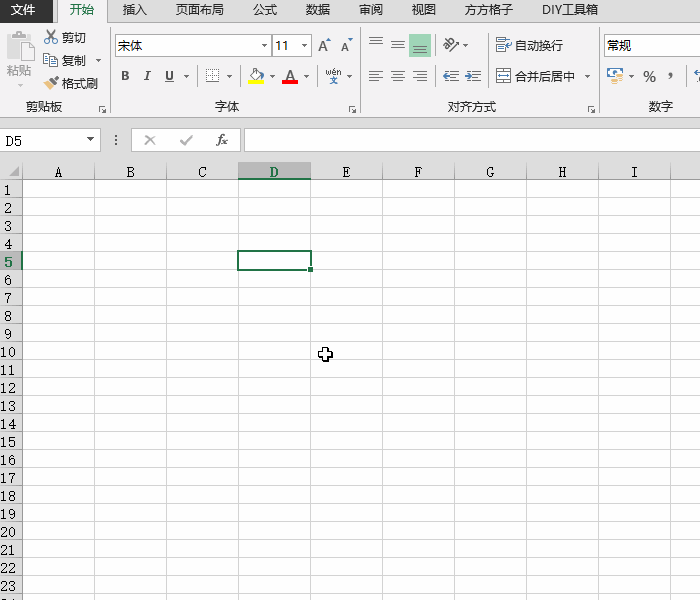
Task: Select column G header
Action: (x=490, y=172)
